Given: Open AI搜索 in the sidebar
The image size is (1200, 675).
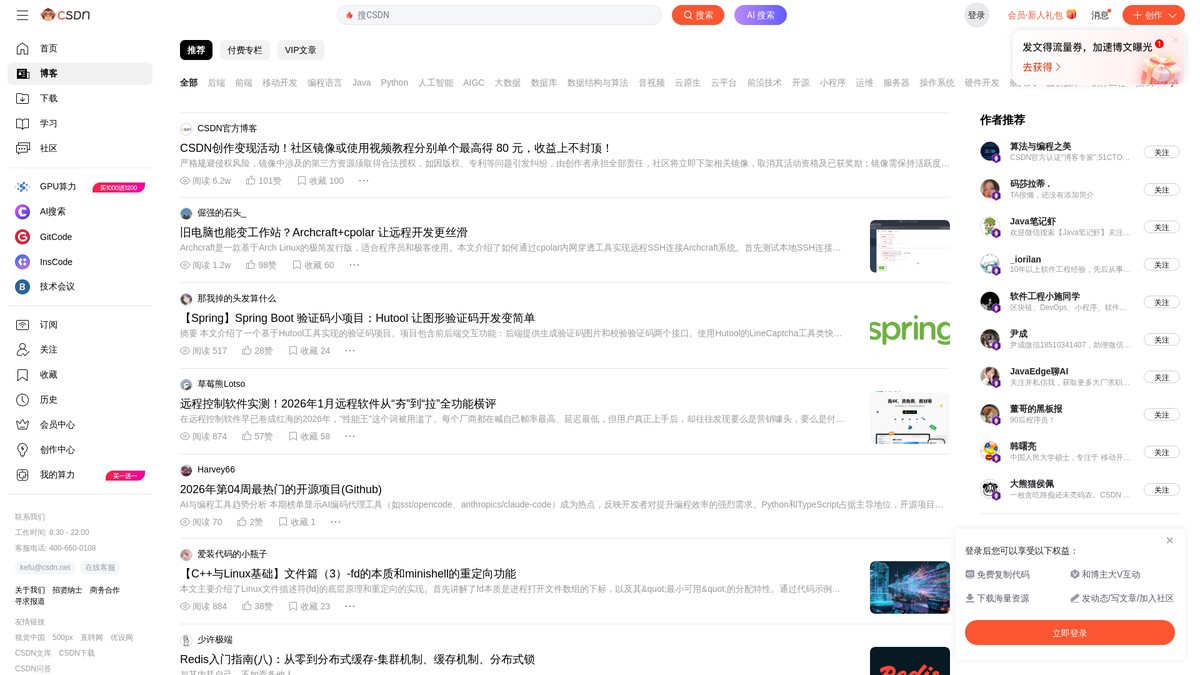Looking at the screenshot, I should [x=80, y=212].
